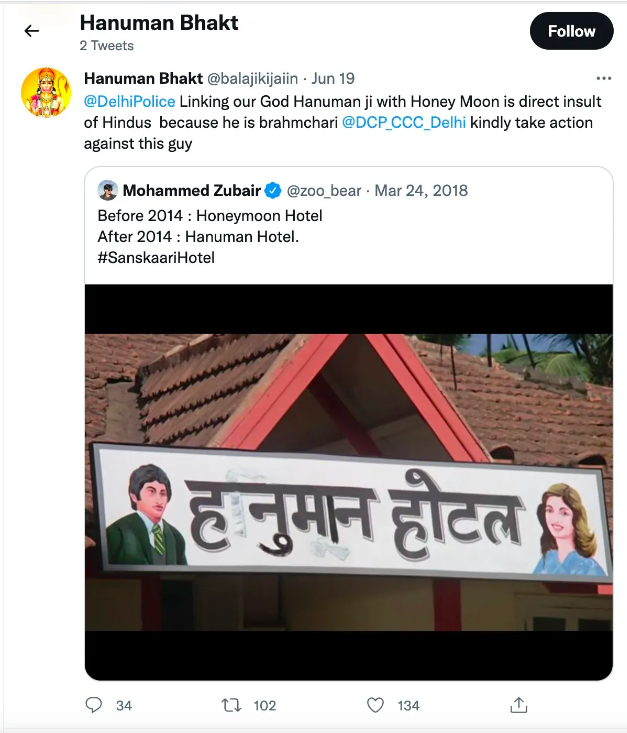Viewport: 627px width, 733px height.
Task: Click Mohammed Zubair's small avatar
Action: pos(107,190)
